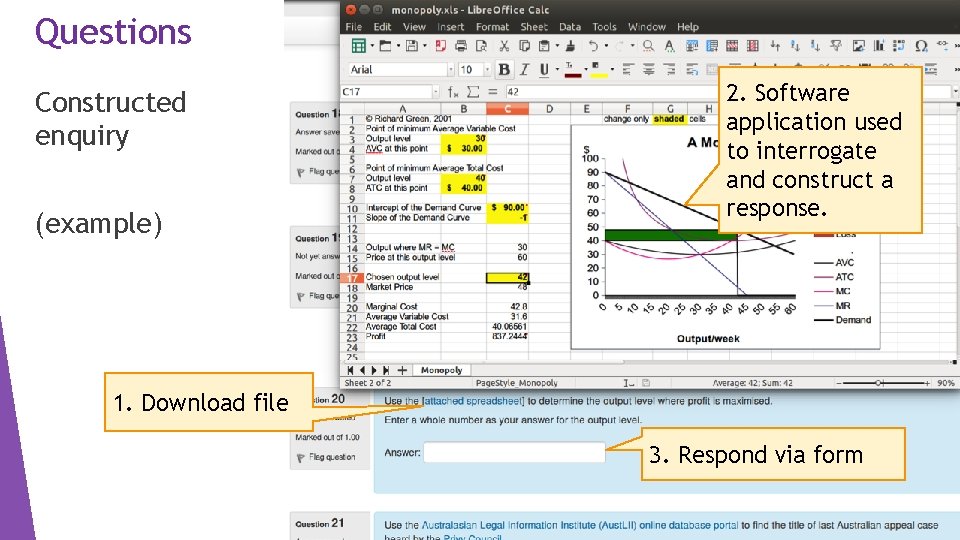The image size is (960, 540).
Task: Export directly as PDF icon
Action: coord(441,46)
